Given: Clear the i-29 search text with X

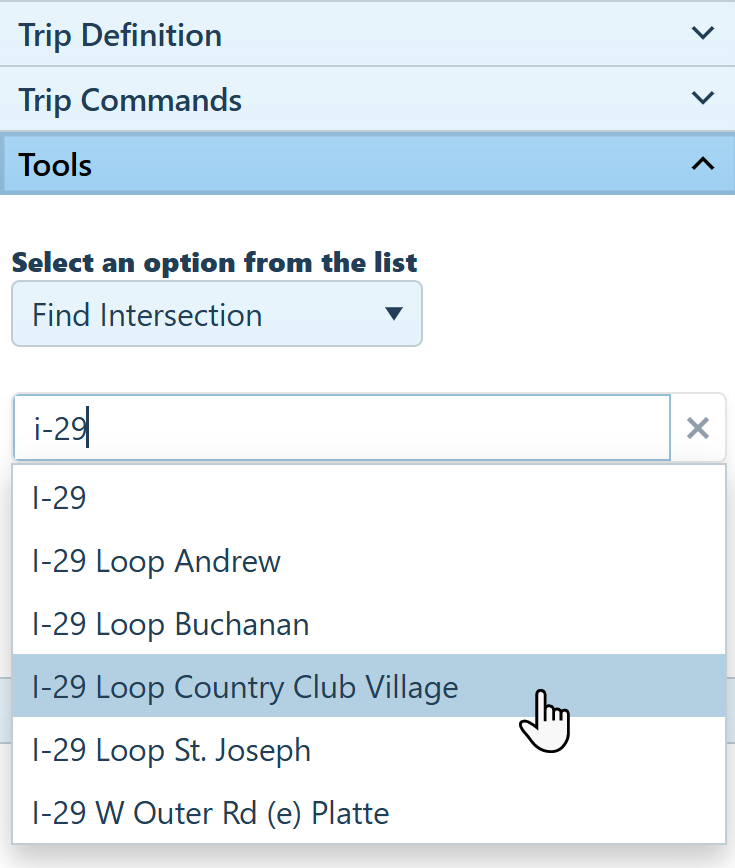Looking at the screenshot, I should 698,428.
